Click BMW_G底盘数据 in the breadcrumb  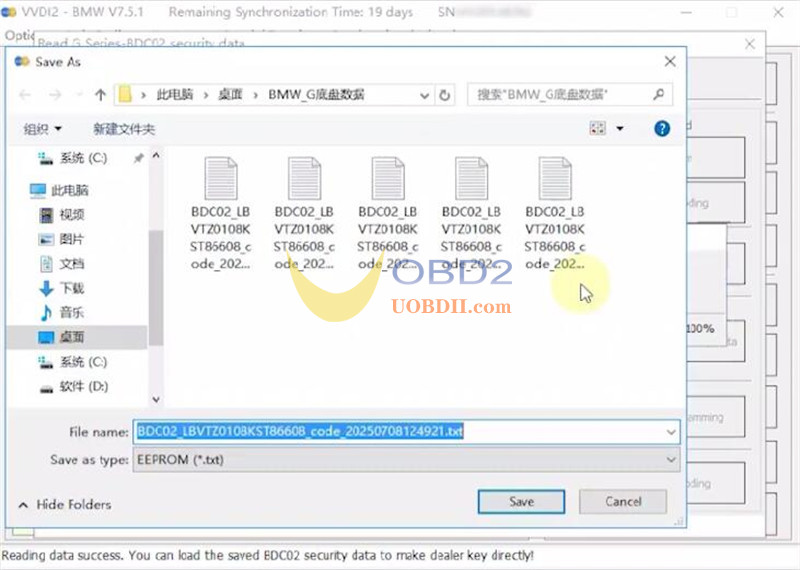click(316, 94)
